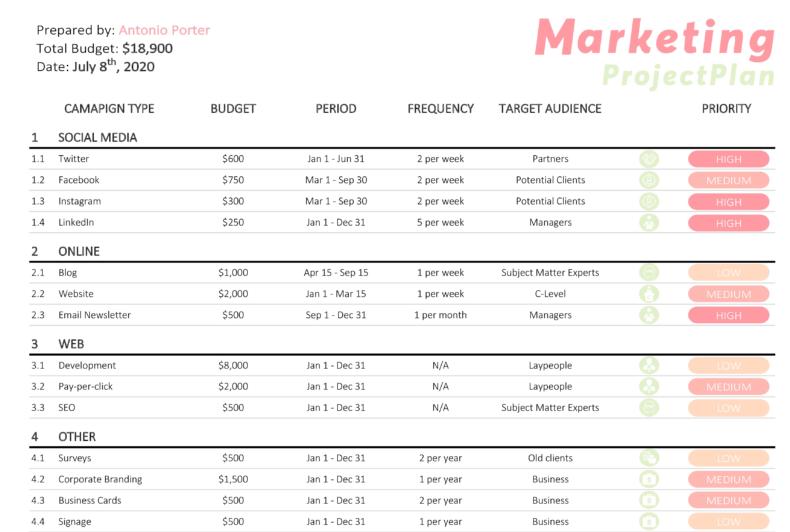This screenshot has width=790, height=532.
Task: Click the MEDIUM priority badge for Facebook
Action: [729, 180]
